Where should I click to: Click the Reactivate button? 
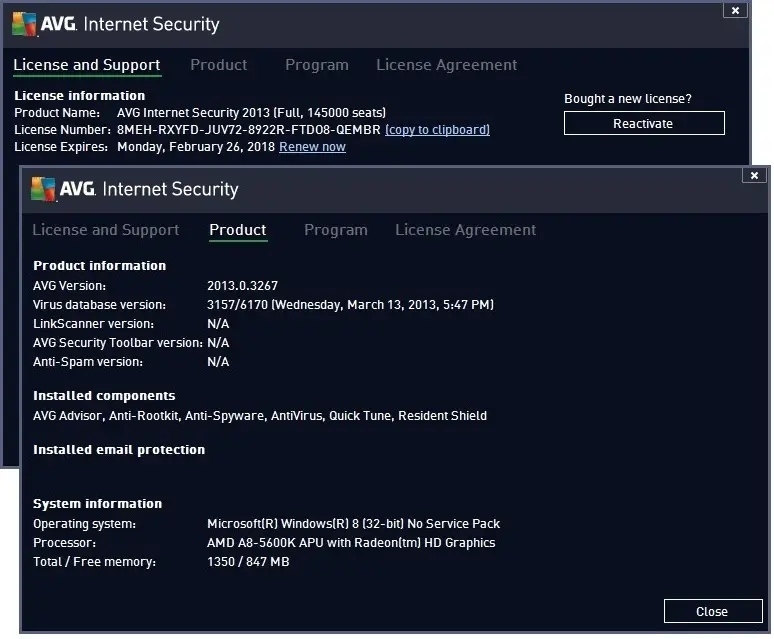(x=644, y=123)
